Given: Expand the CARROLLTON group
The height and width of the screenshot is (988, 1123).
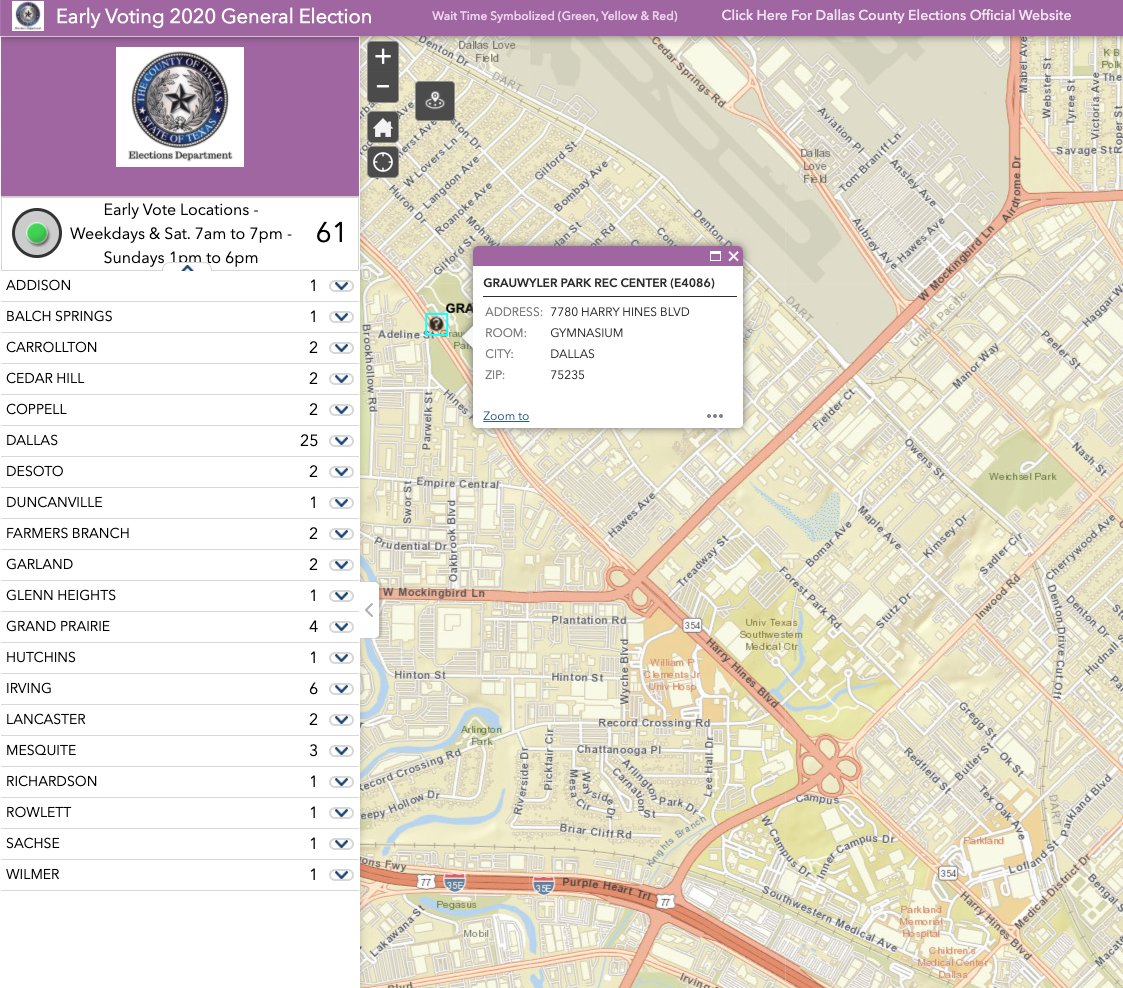Looking at the screenshot, I should pos(342,347).
